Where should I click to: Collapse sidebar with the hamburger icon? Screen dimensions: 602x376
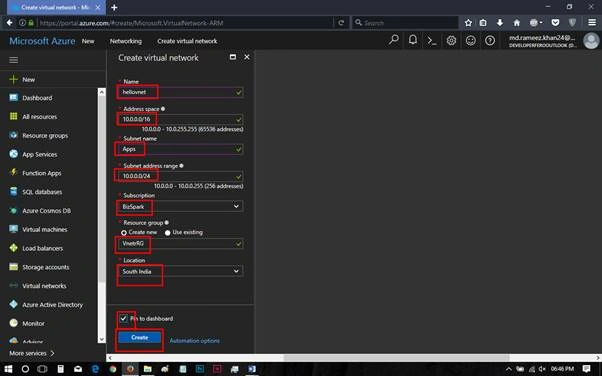pyautogui.click(x=13, y=60)
